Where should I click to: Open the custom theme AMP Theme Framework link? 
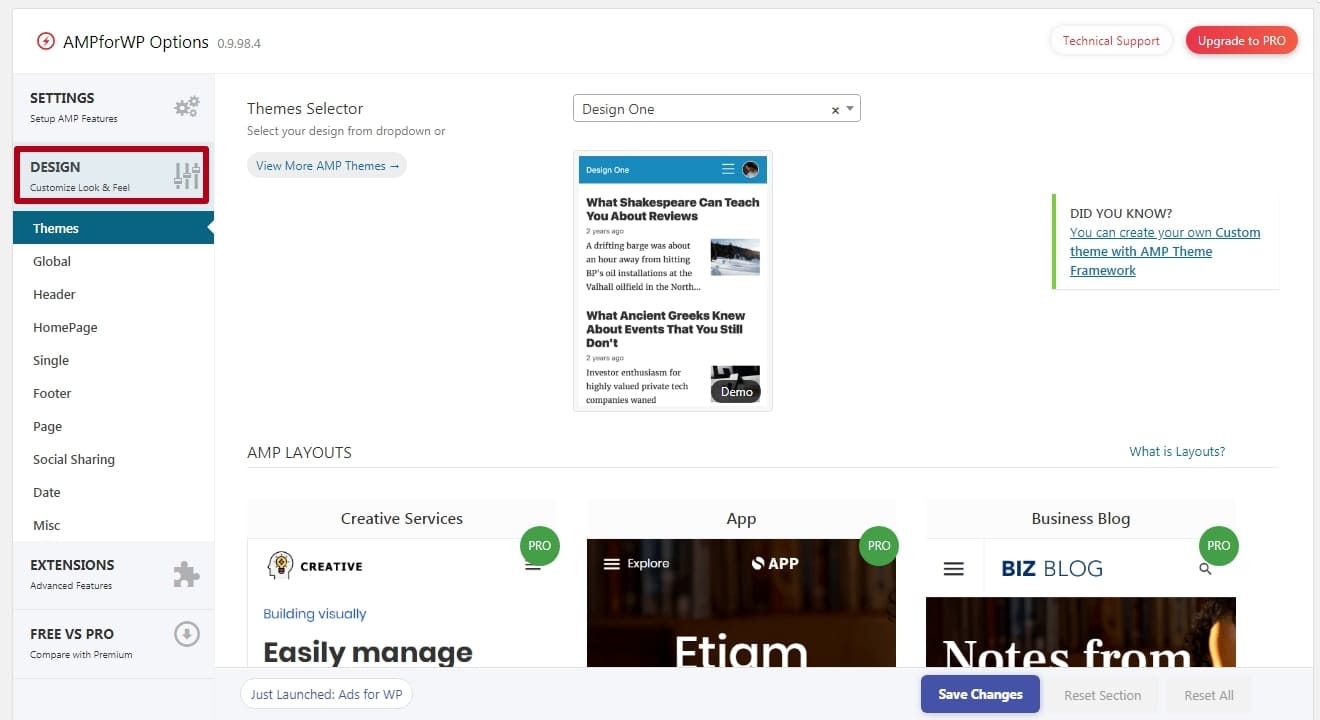click(x=1165, y=251)
